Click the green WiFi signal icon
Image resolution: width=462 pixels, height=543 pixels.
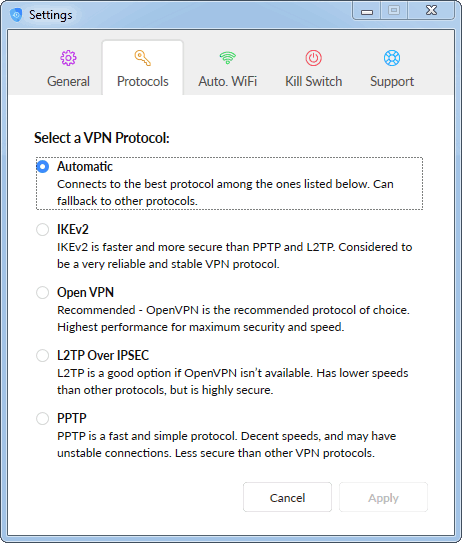click(228, 58)
